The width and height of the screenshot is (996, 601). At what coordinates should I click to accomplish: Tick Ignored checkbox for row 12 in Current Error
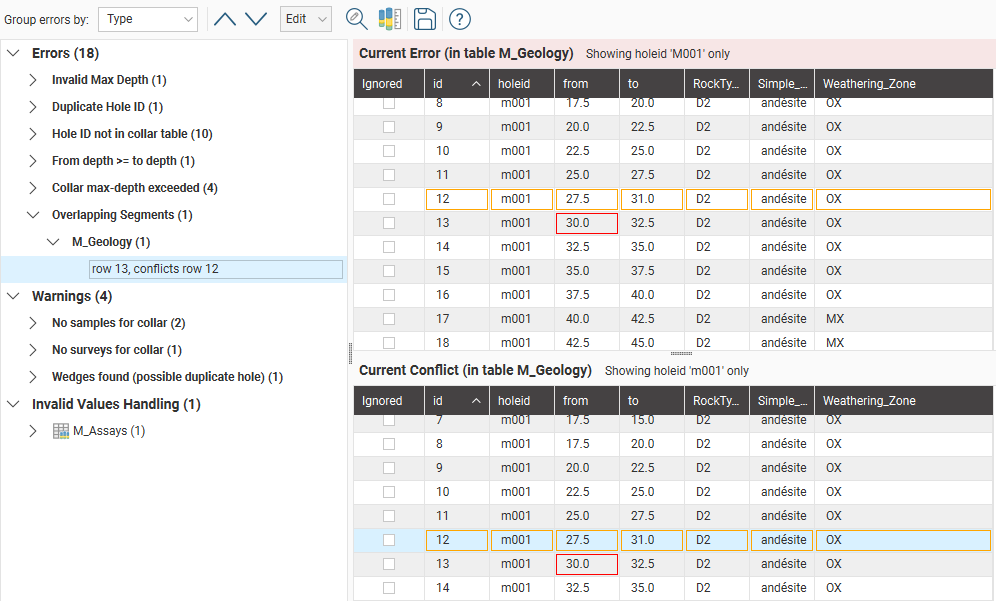click(x=389, y=199)
